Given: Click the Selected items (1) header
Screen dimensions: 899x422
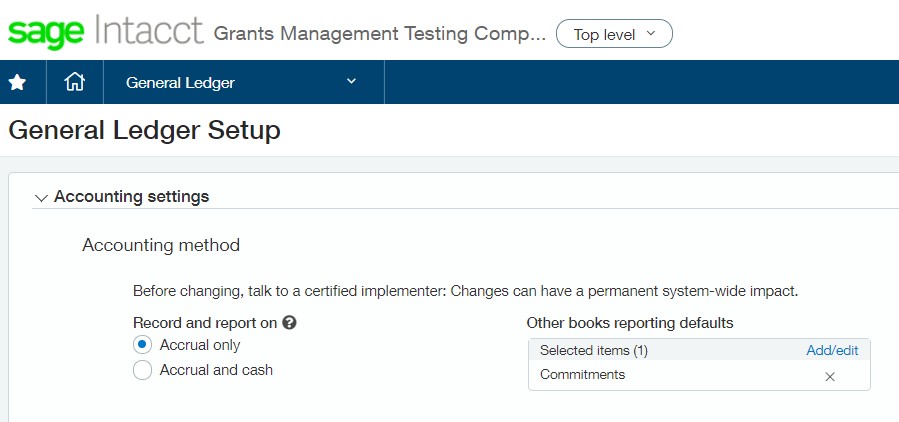Looking at the screenshot, I should click(x=594, y=350).
